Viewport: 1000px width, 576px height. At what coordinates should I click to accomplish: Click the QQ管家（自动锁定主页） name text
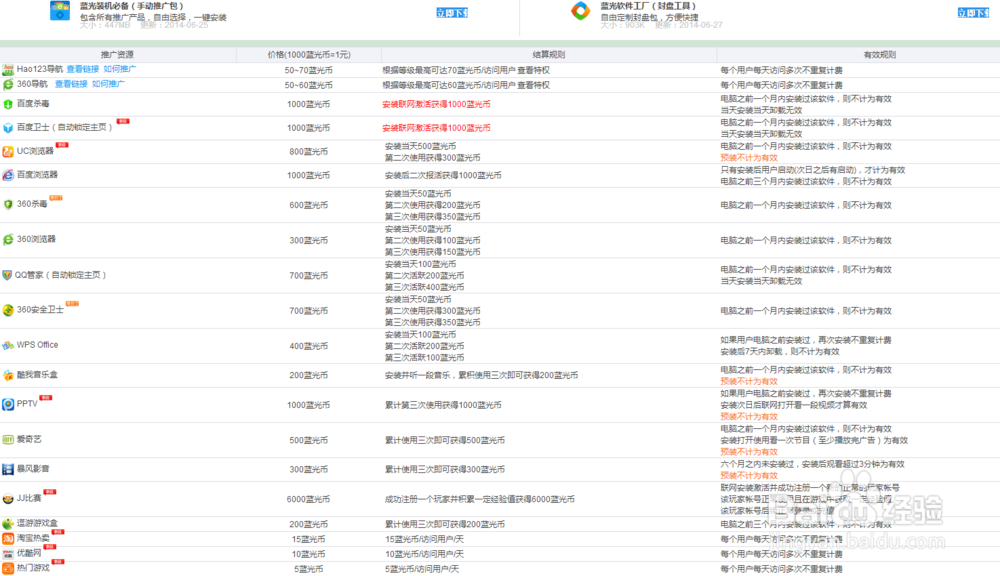click(x=61, y=275)
